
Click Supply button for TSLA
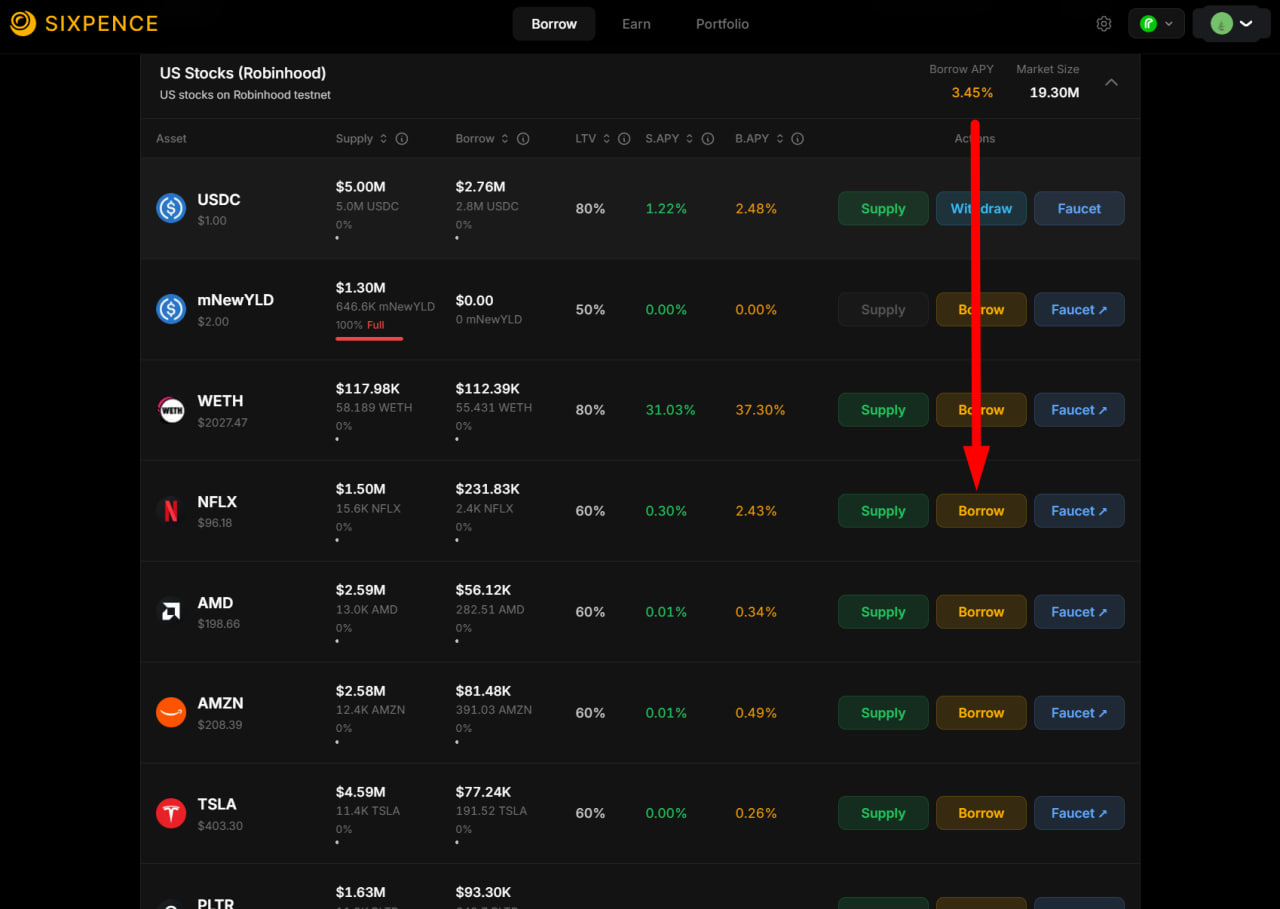(883, 813)
